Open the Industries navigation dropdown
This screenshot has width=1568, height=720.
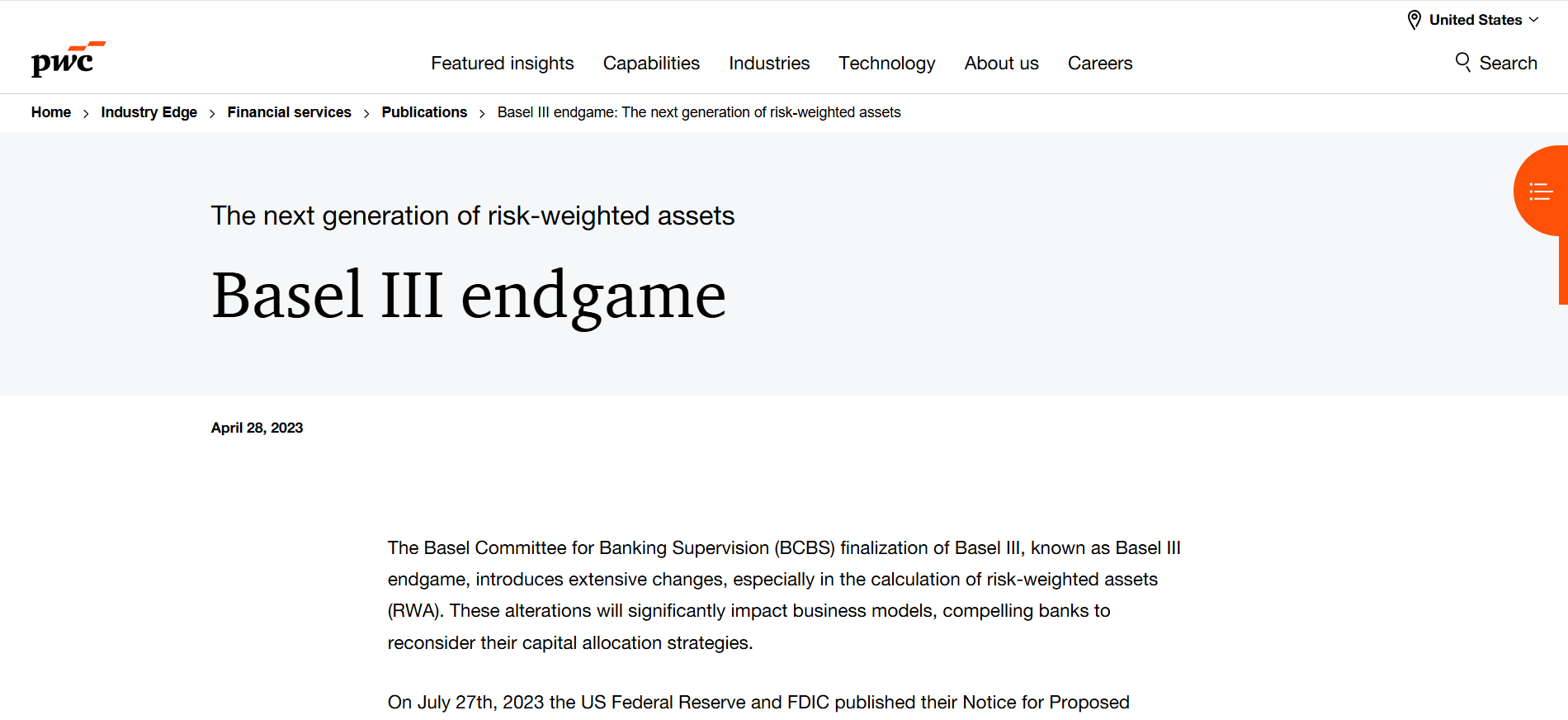click(x=768, y=63)
